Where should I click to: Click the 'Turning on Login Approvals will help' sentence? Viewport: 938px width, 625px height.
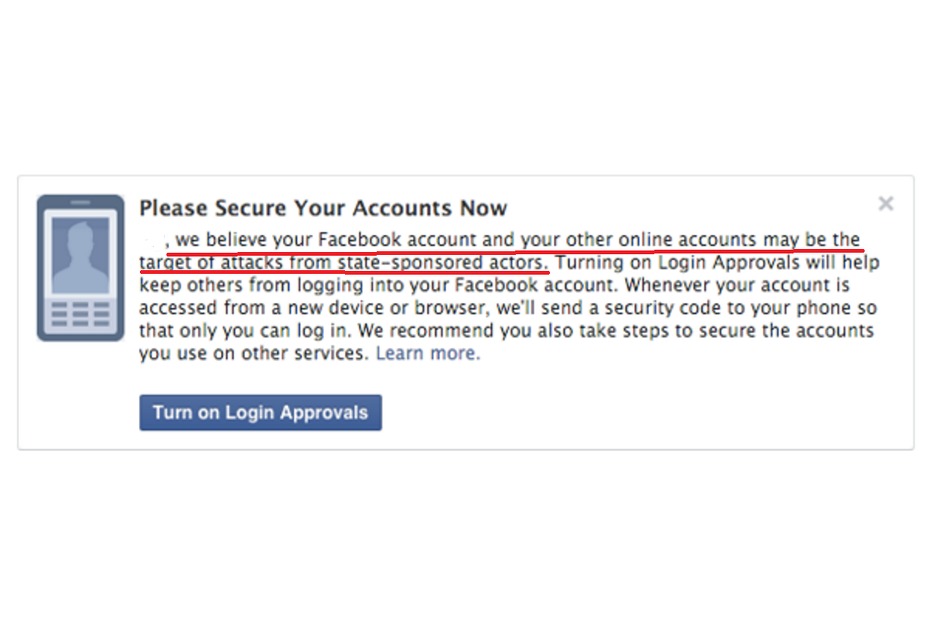tap(717, 263)
